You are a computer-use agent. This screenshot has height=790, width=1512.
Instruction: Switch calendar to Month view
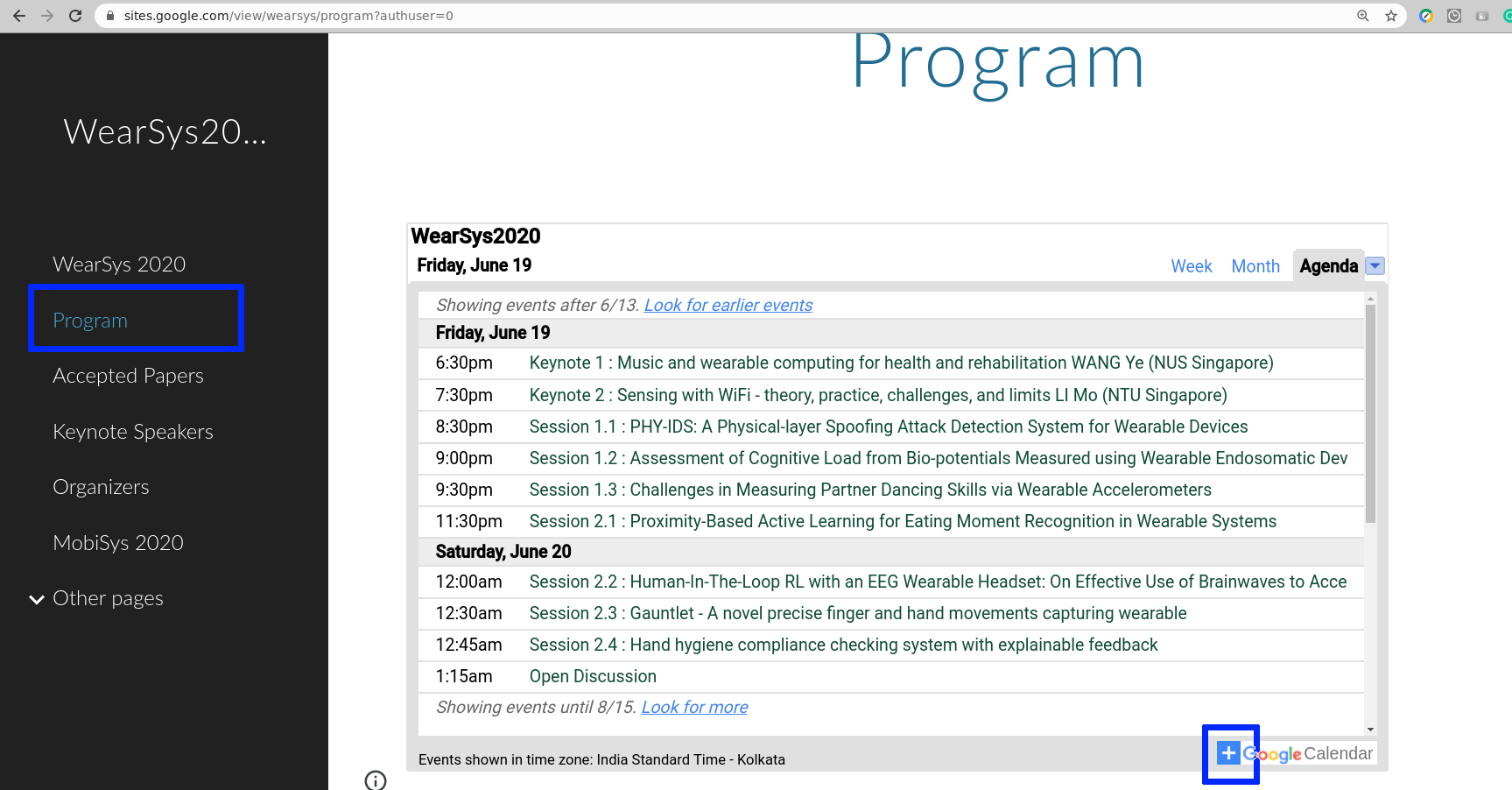pos(1255,266)
